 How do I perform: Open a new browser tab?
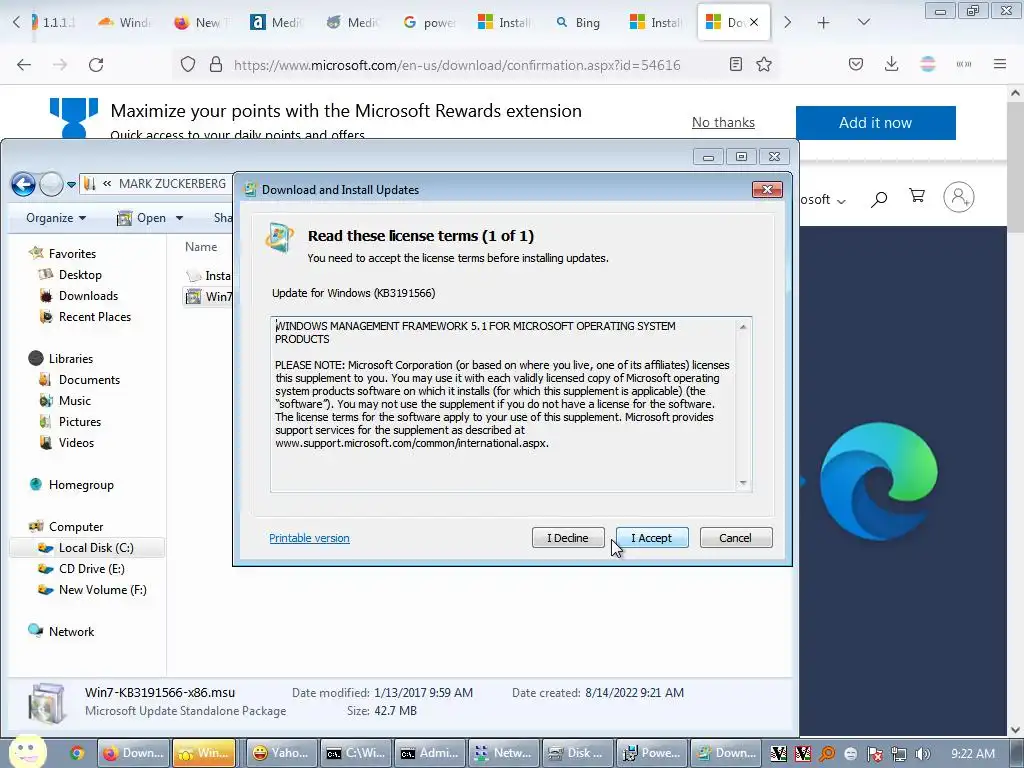point(823,23)
